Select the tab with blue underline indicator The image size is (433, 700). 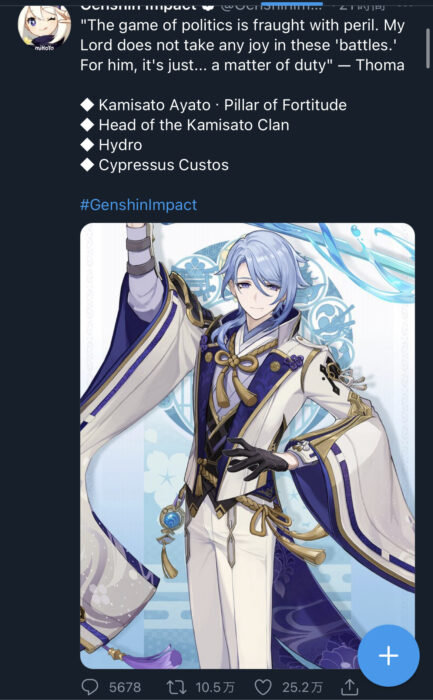click(x=291, y=3)
